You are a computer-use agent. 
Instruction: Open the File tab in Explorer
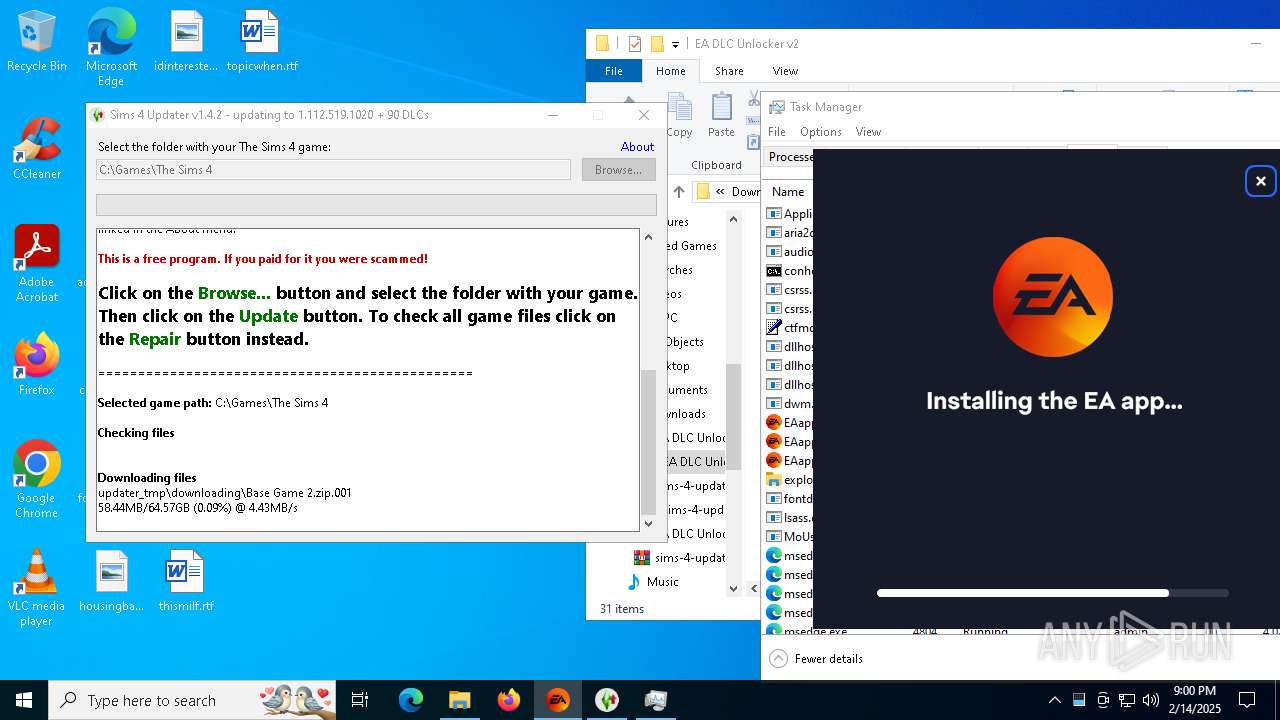click(614, 71)
